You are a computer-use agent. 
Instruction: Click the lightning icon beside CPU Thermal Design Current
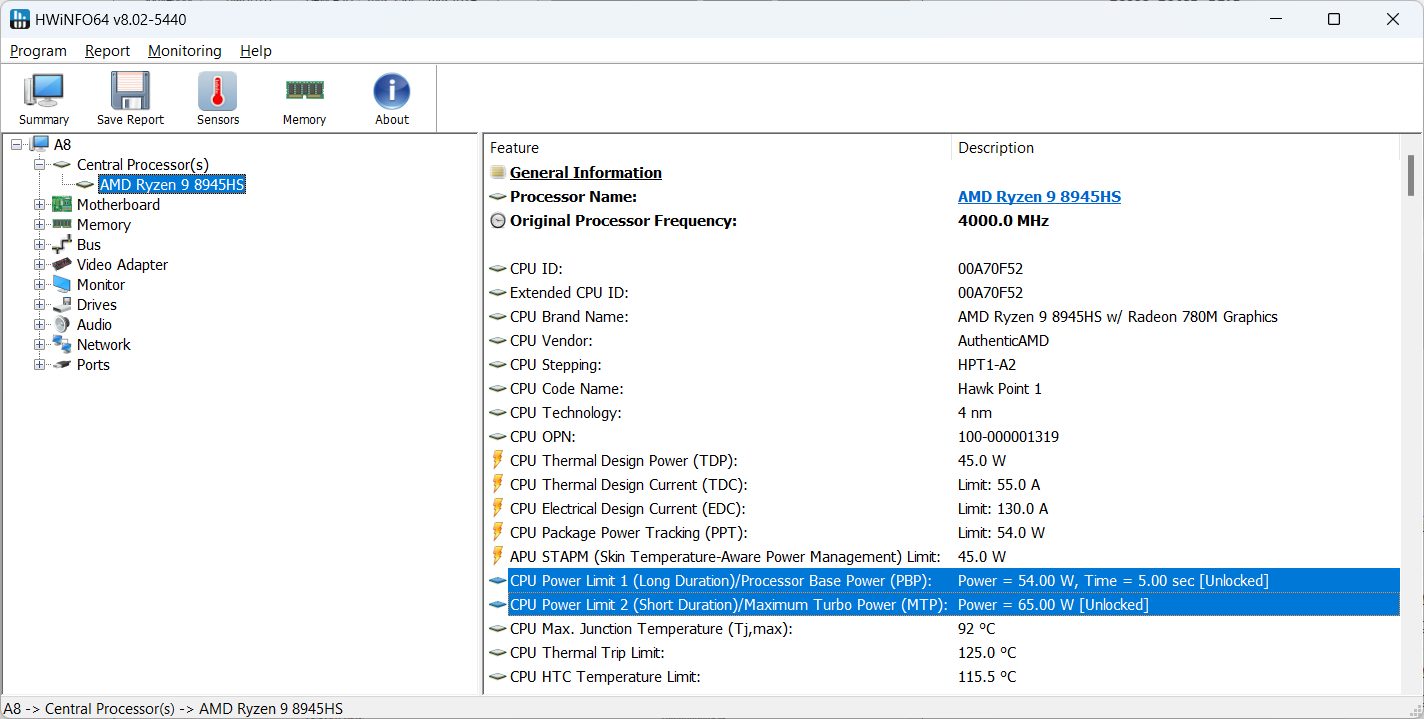click(498, 484)
